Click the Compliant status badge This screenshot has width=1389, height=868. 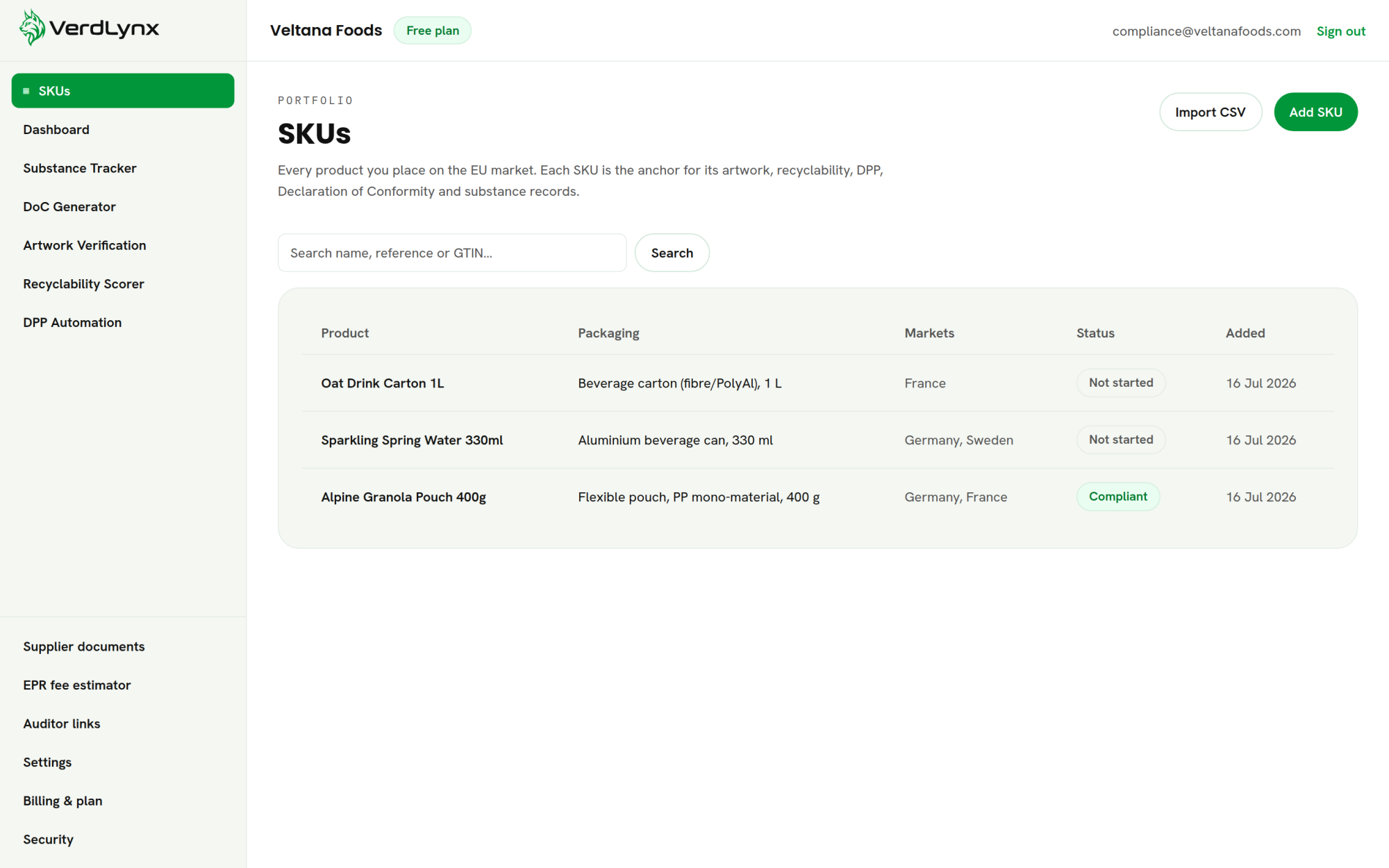click(1118, 496)
